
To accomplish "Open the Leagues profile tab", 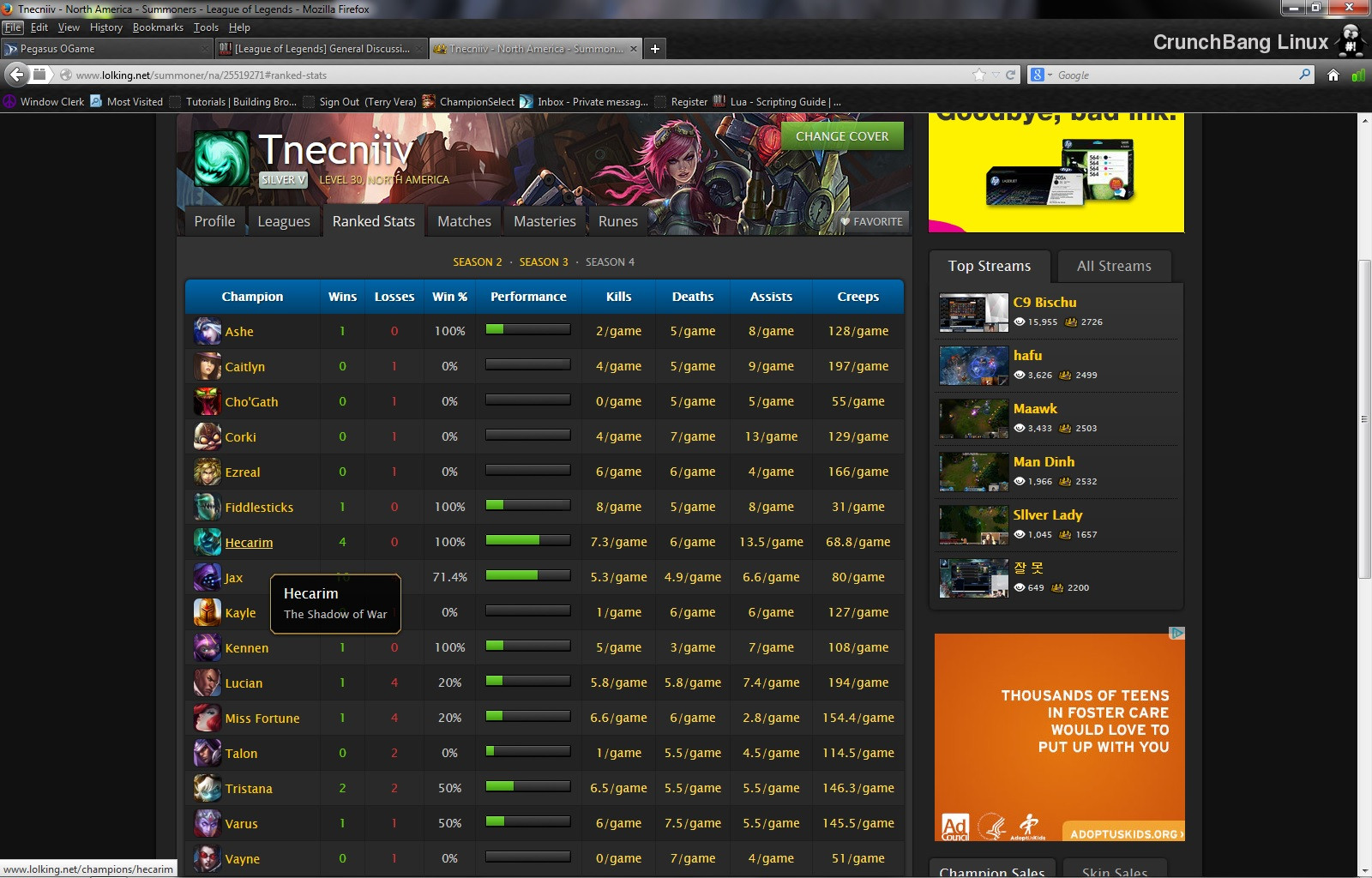I will pos(284,221).
